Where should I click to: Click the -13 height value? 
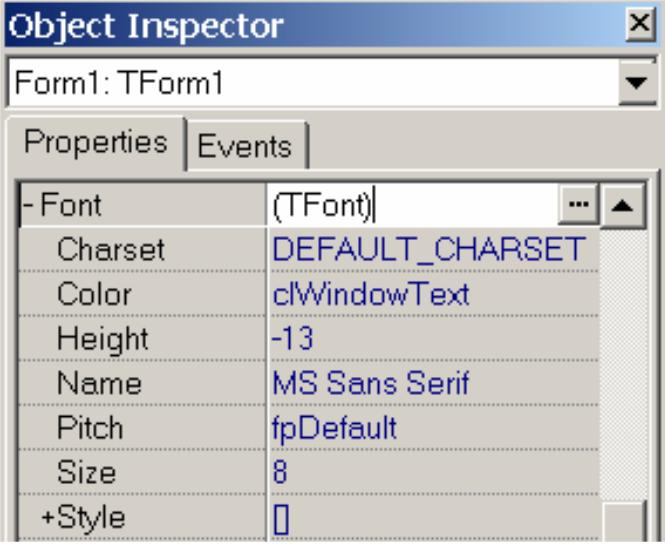(293, 338)
